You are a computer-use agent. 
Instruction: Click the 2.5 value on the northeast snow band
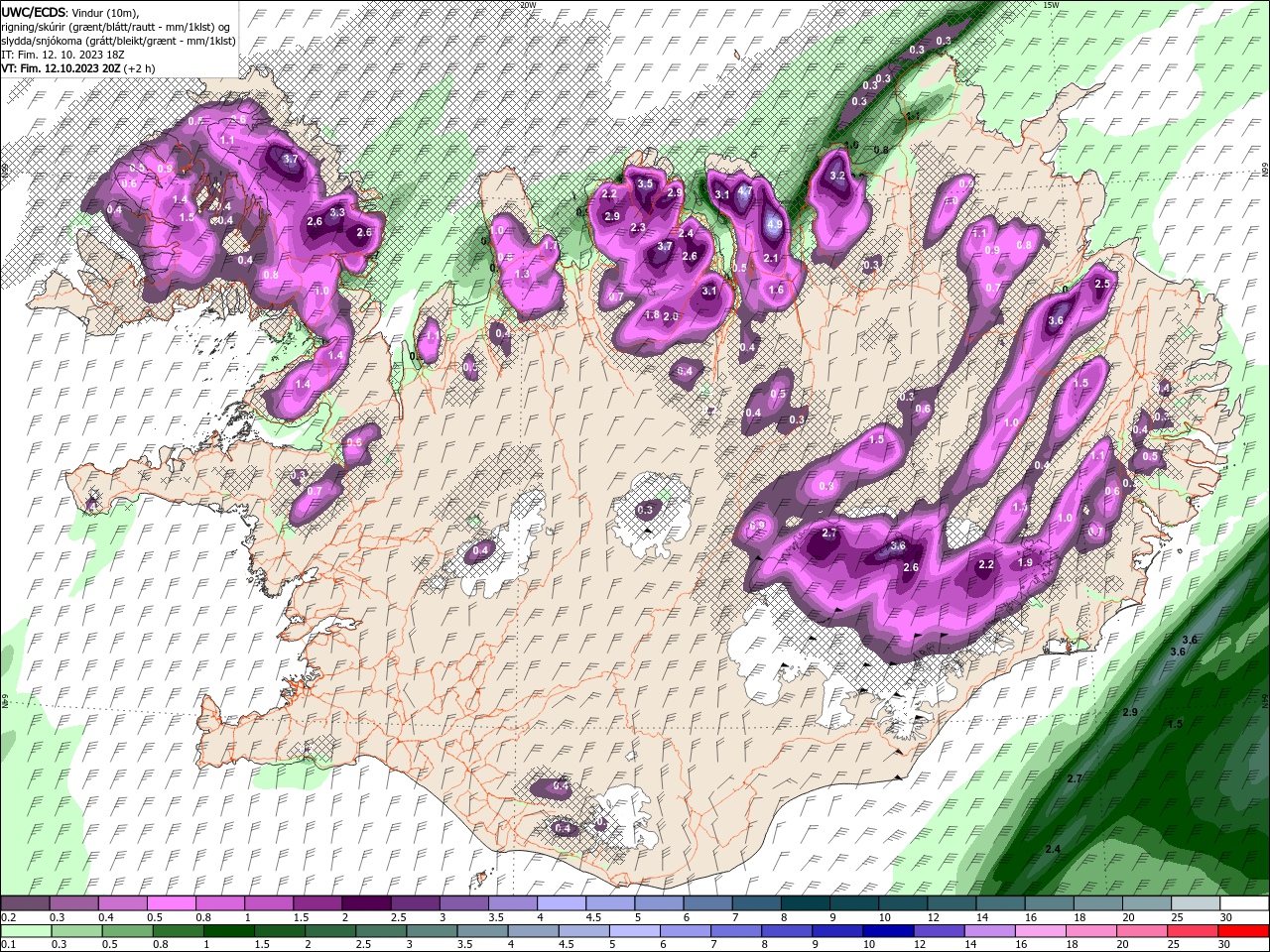[x=1101, y=284]
